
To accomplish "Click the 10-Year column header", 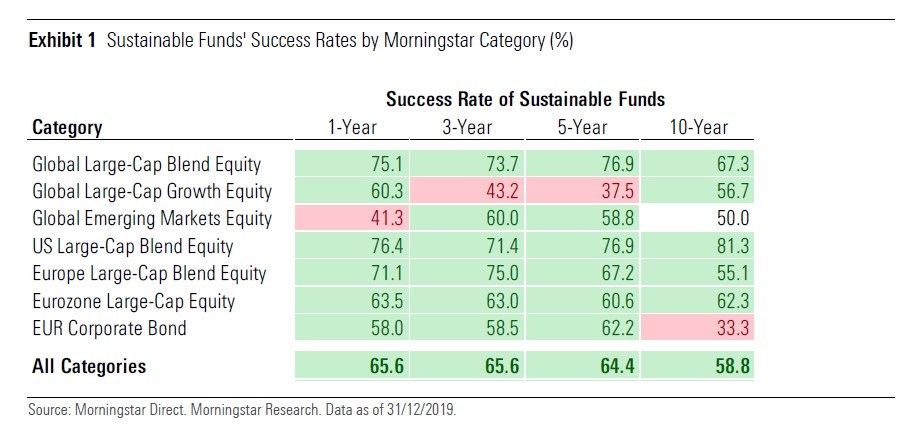I will pos(698,127).
